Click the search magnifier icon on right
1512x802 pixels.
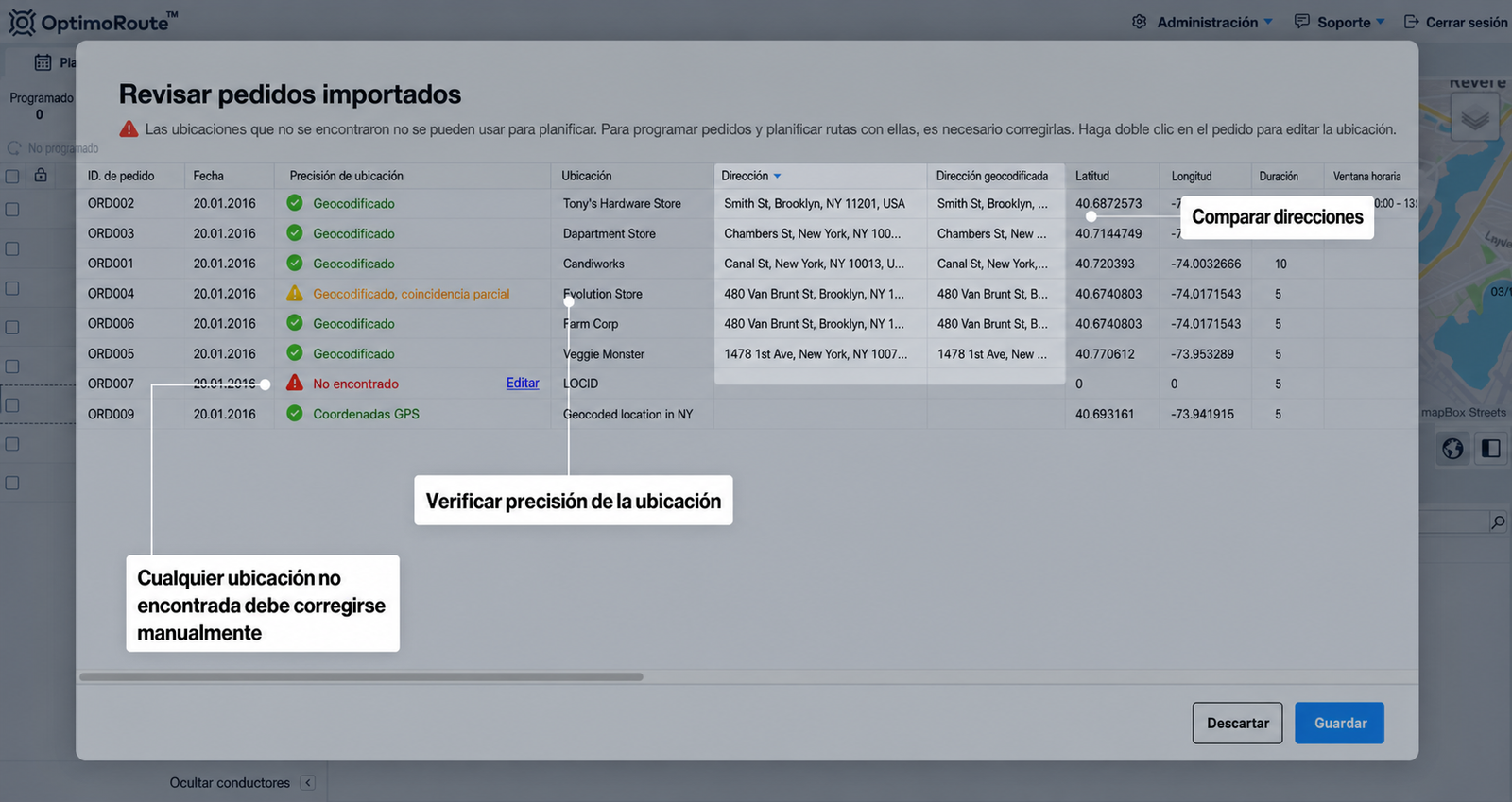pos(1498,521)
